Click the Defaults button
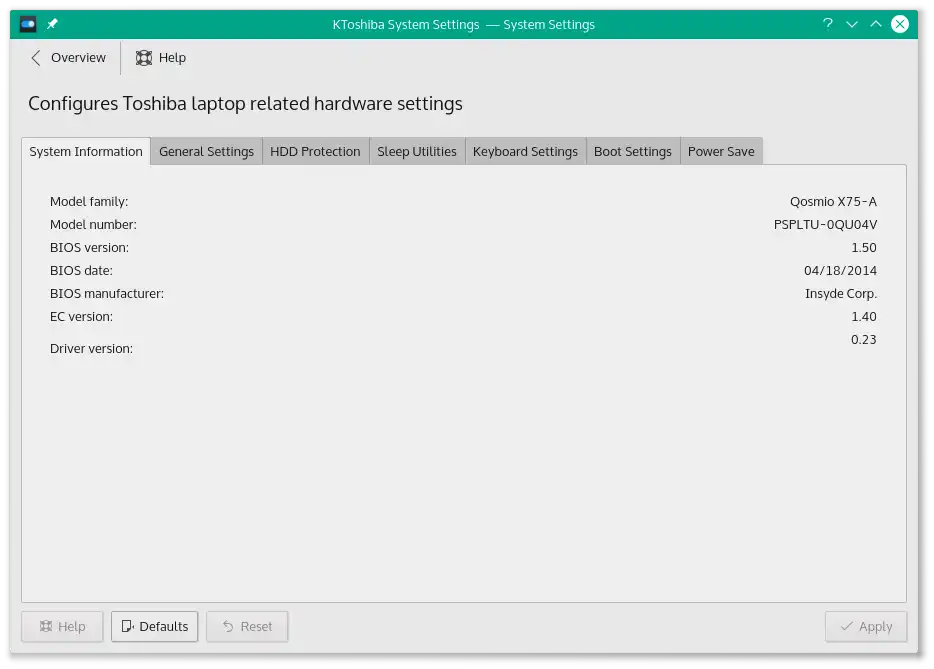The image size is (934, 669). [x=154, y=626]
